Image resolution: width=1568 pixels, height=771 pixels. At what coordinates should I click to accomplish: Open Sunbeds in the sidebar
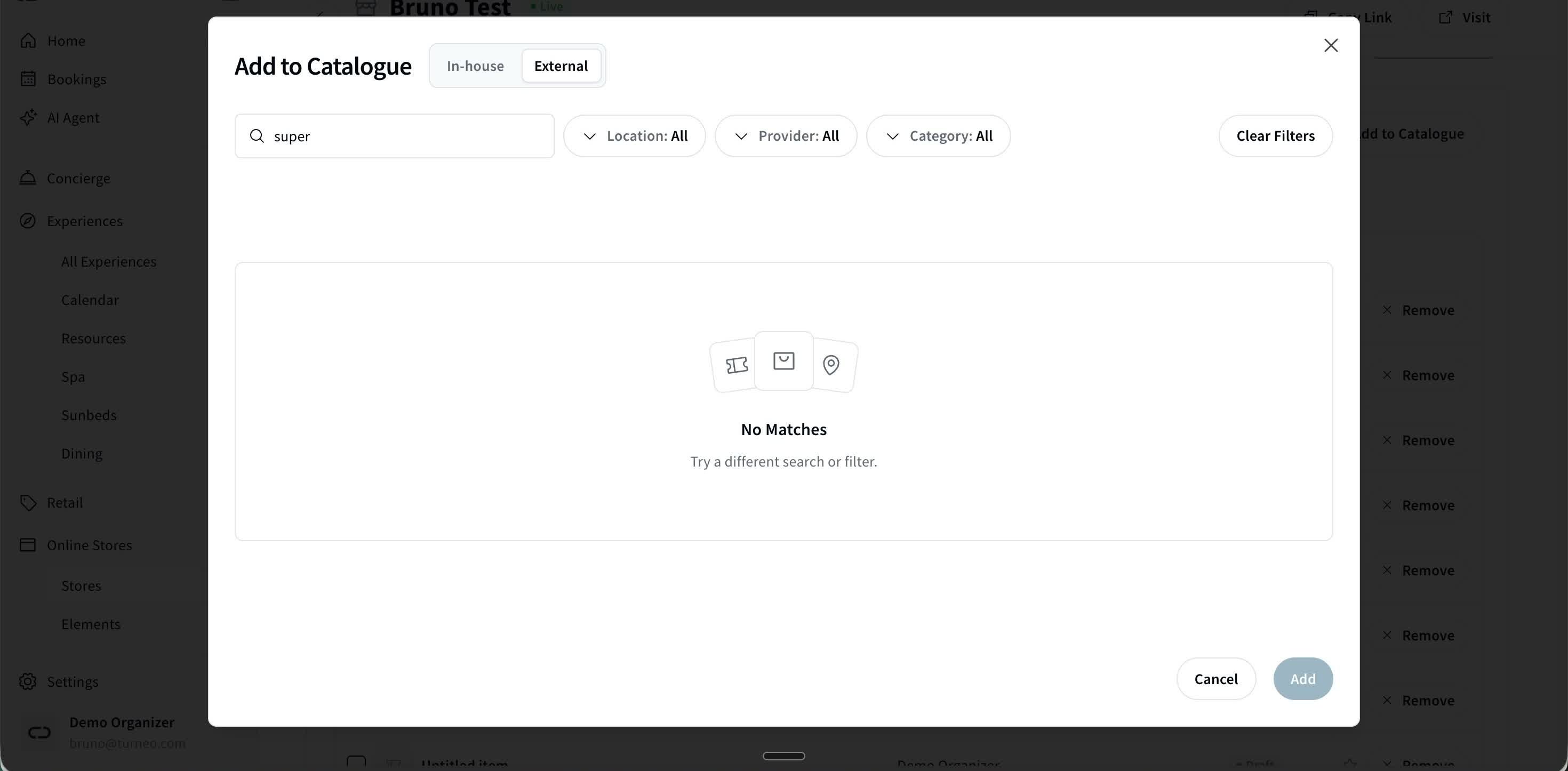89,415
